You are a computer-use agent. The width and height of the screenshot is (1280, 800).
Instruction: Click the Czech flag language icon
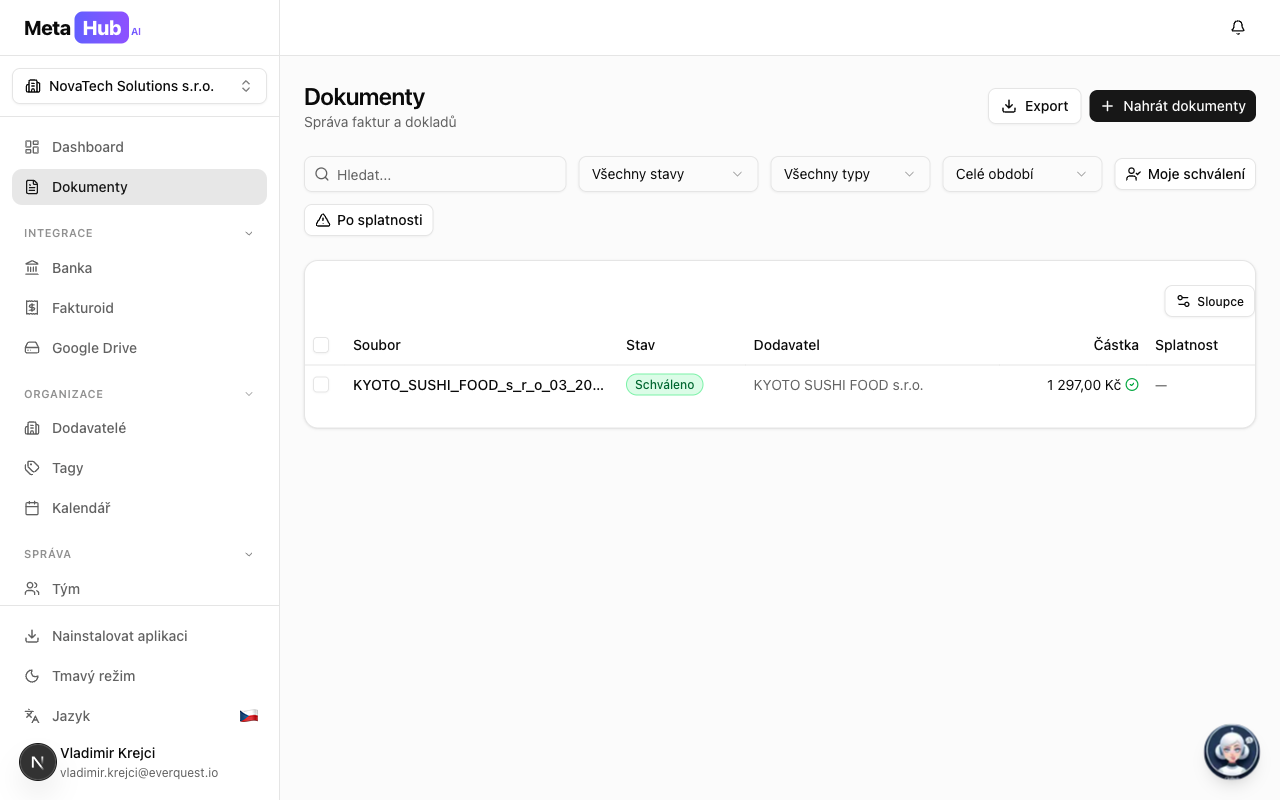(249, 716)
